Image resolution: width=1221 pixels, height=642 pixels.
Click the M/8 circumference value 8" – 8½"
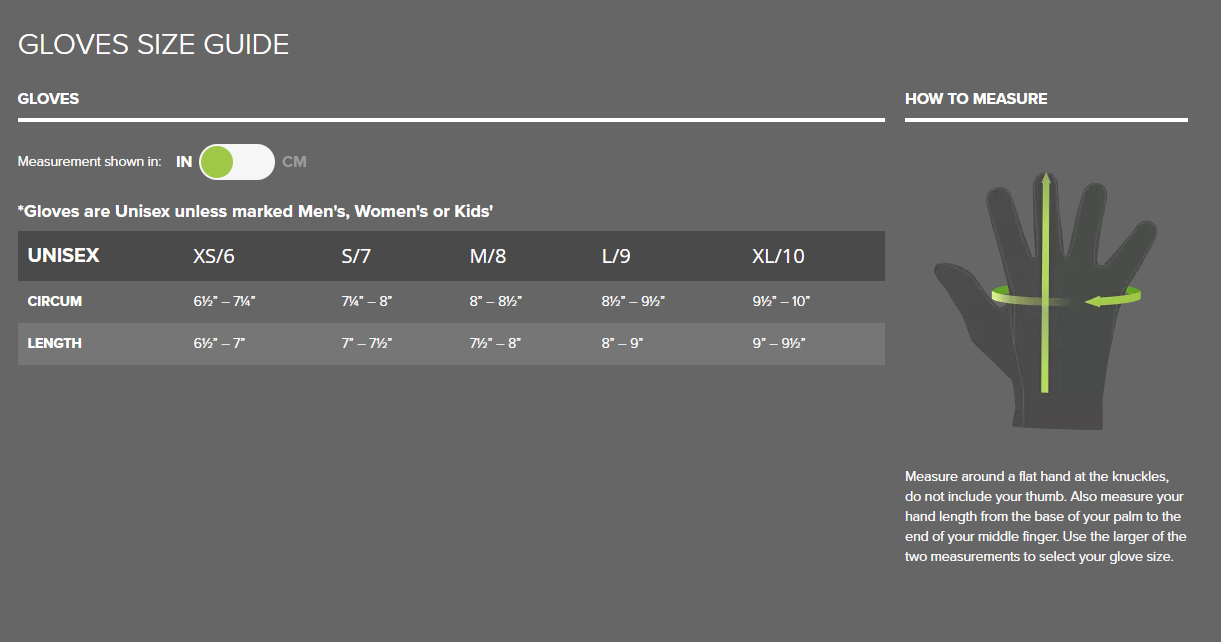click(496, 302)
